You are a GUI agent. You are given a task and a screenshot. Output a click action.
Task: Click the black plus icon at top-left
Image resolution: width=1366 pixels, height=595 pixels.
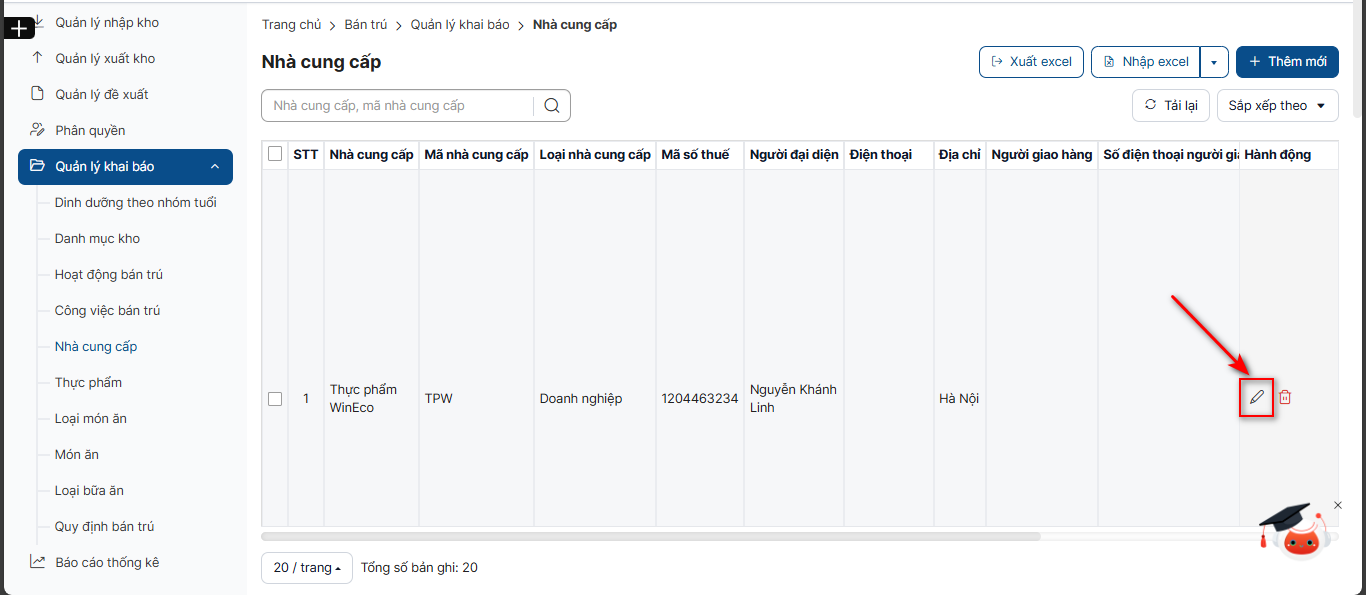(x=18, y=29)
